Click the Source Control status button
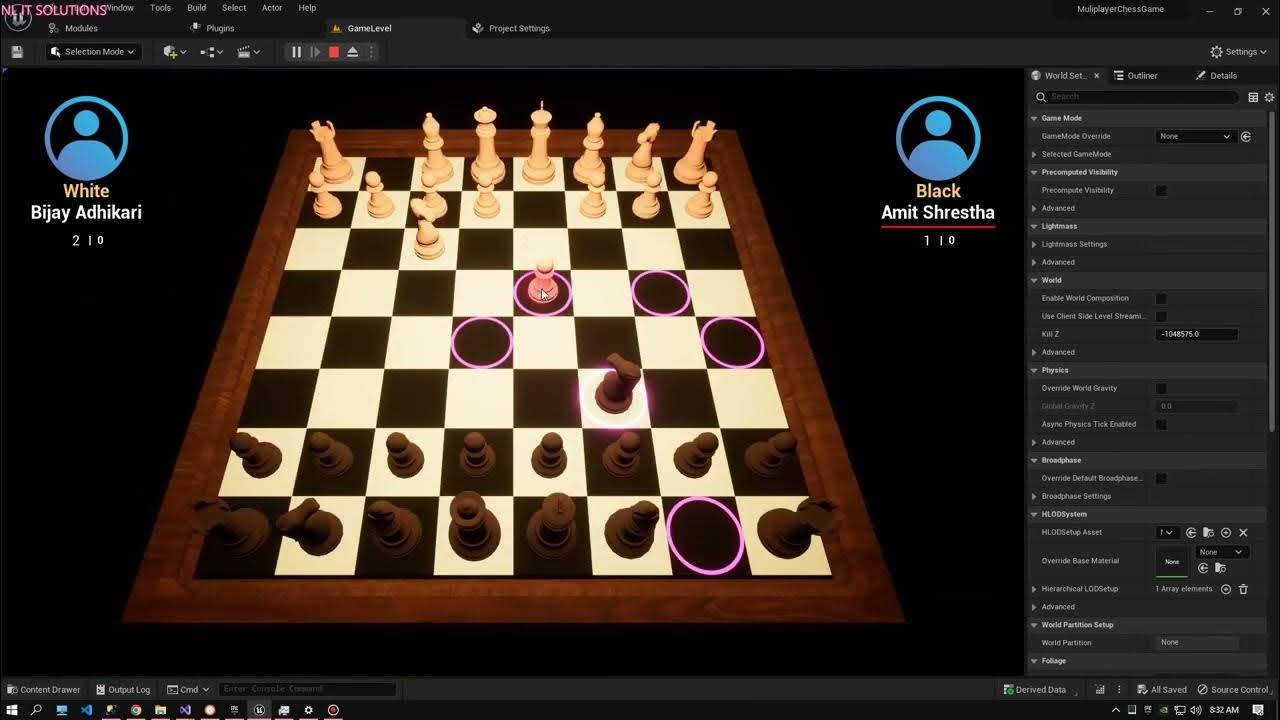 [x=1232, y=689]
